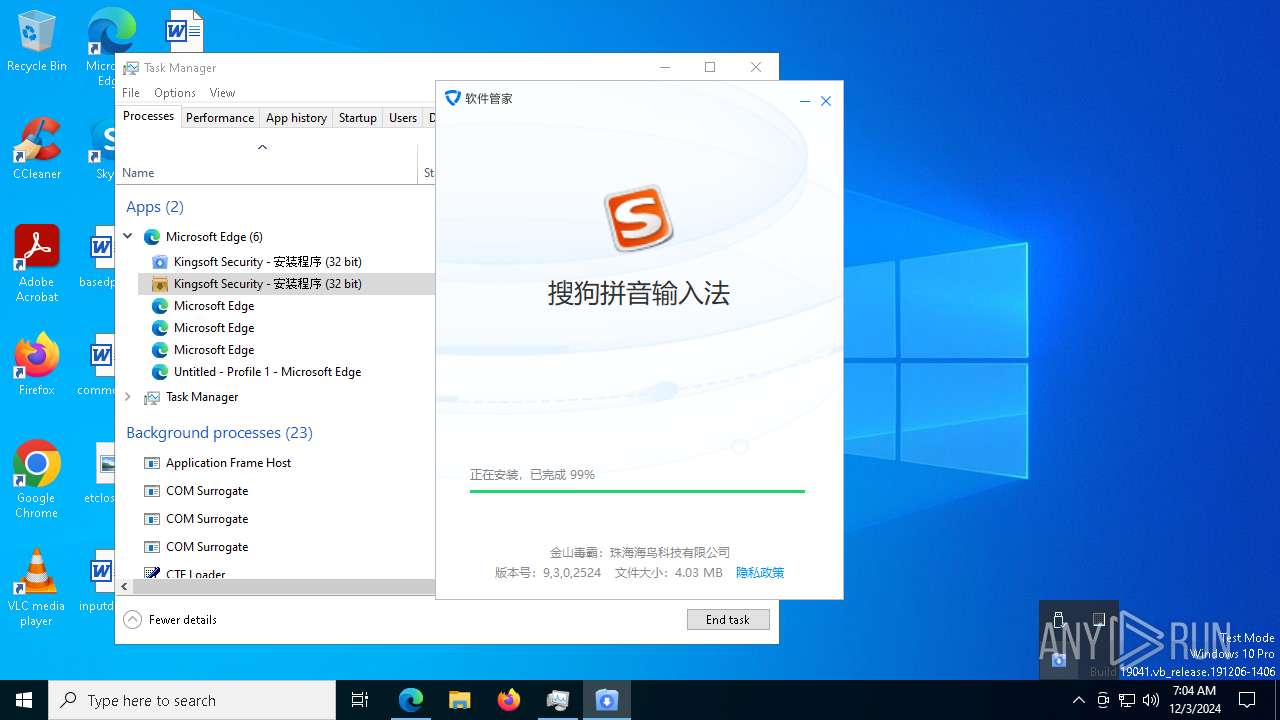Click the 版本号：9,3,0,2524 version text
The width and height of the screenshot is (1280, 720).
[548, 573]
